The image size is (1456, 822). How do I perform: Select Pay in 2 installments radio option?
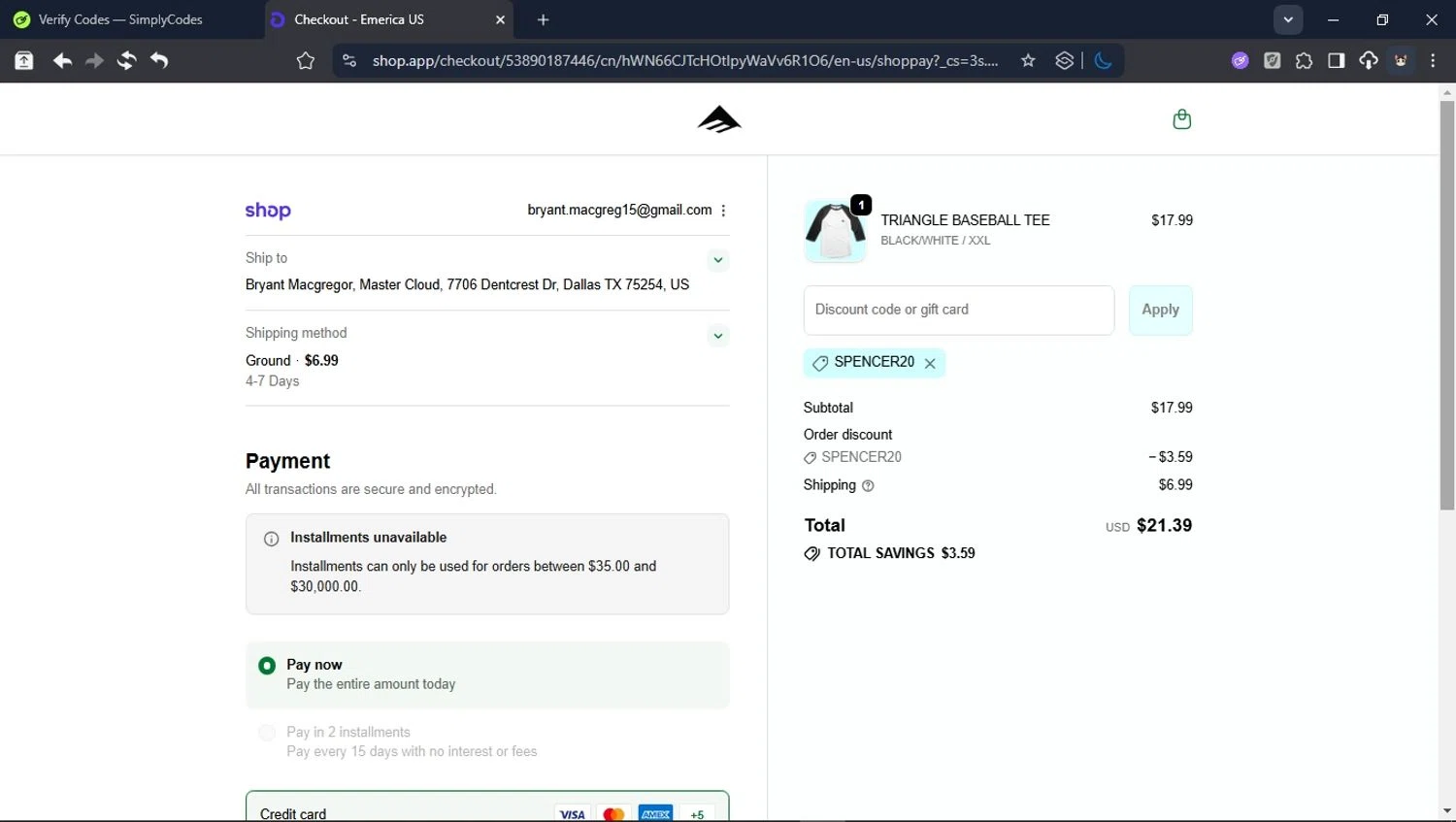[x=267, y=733]
